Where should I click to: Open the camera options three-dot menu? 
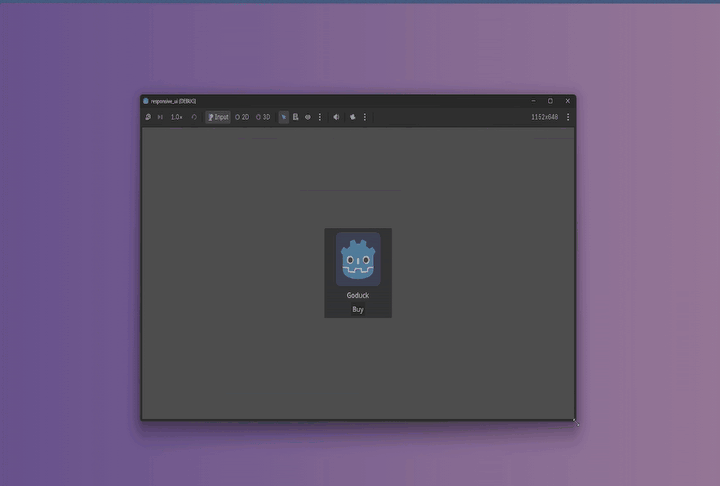365,117
